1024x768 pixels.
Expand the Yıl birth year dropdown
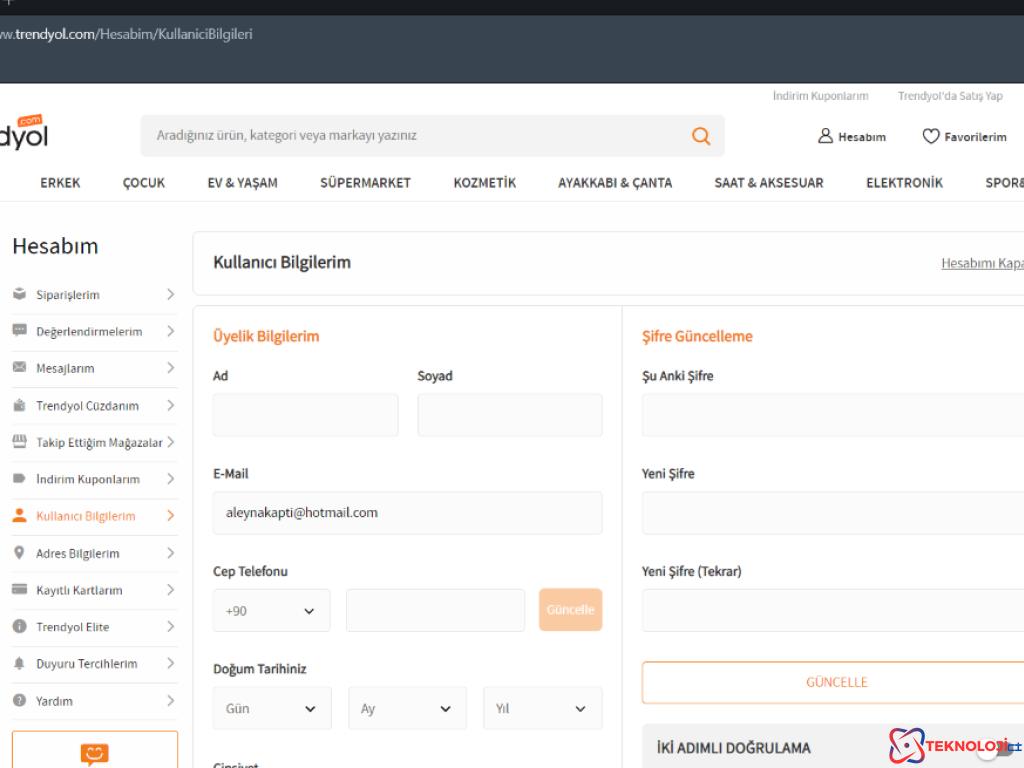pyautogui.click(x=542, y=708)
